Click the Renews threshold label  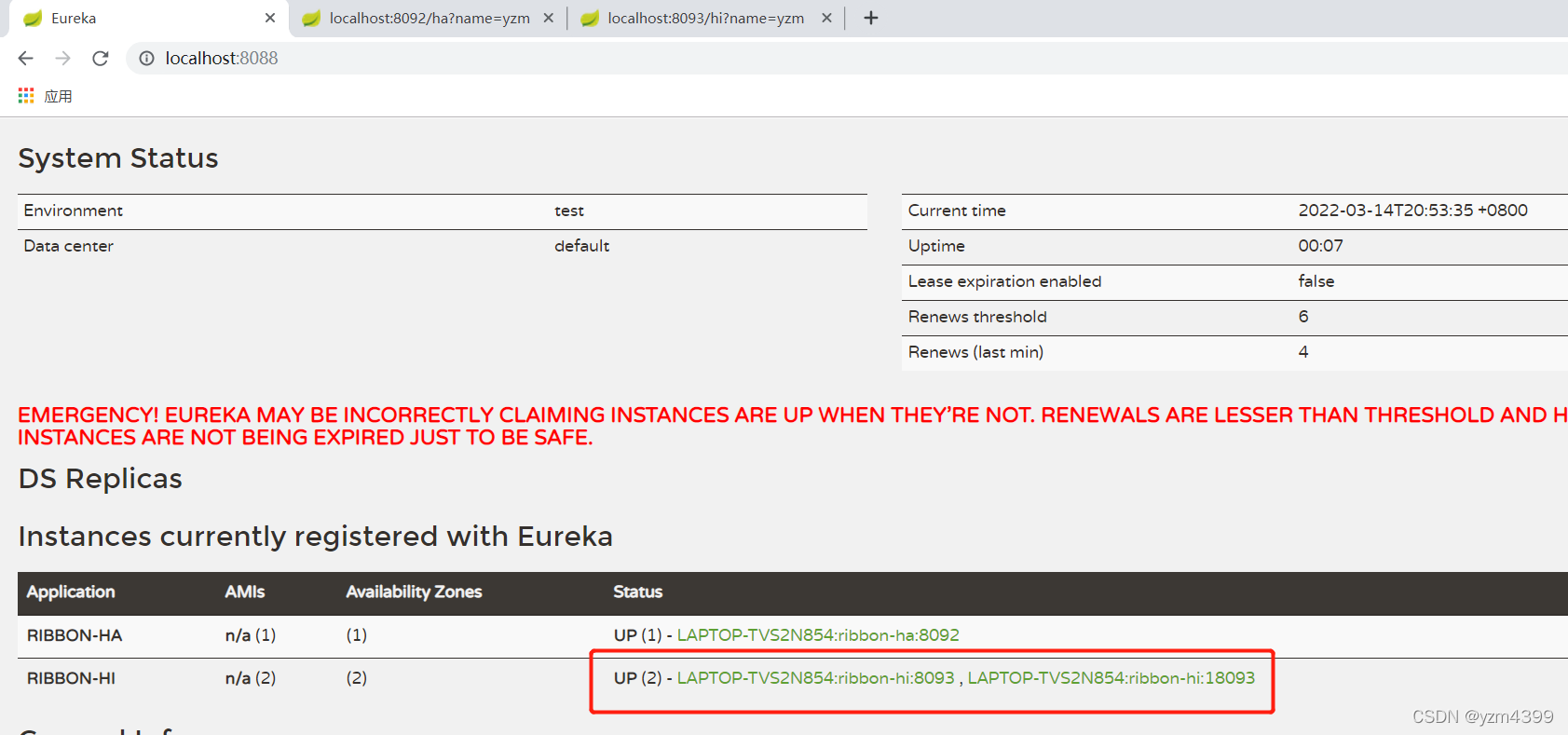[x=977, y=317]
